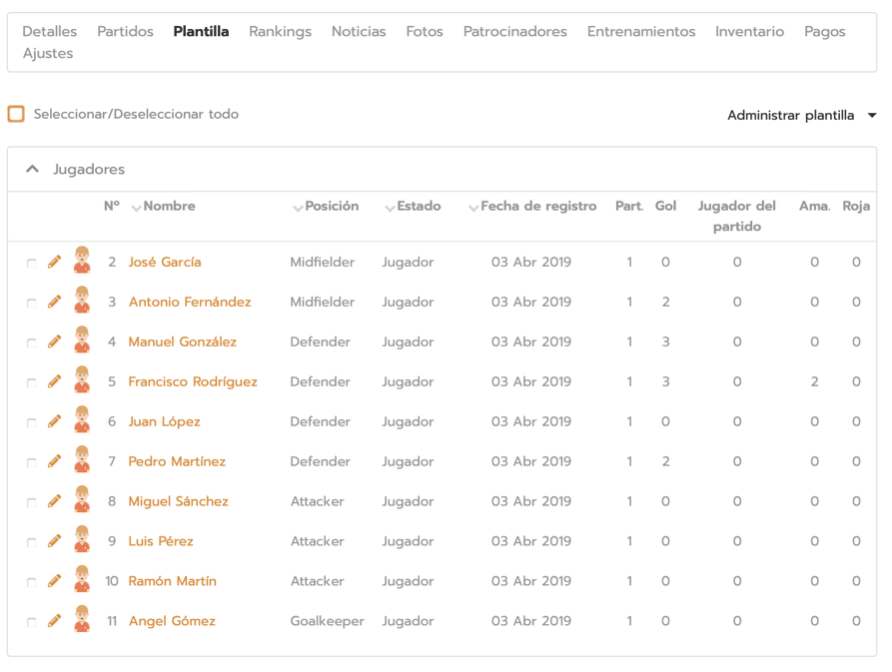Image resolution: width=892 pixels, height=672 pixels.
Task: Sort players by Fecha de registro
Action: pos(538,206)
